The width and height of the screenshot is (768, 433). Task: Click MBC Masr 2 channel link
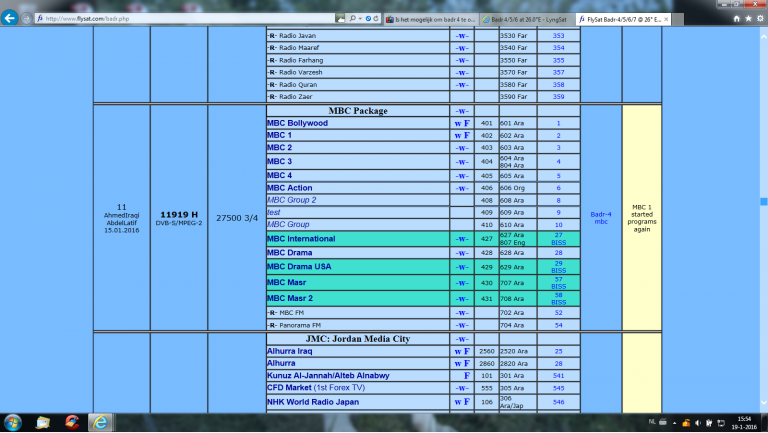click(290, 298)
